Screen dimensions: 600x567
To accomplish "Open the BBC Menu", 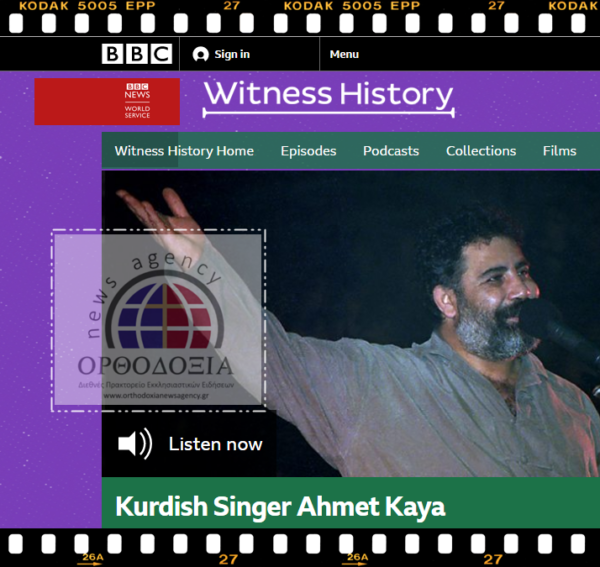I will (x=344, y=54).
